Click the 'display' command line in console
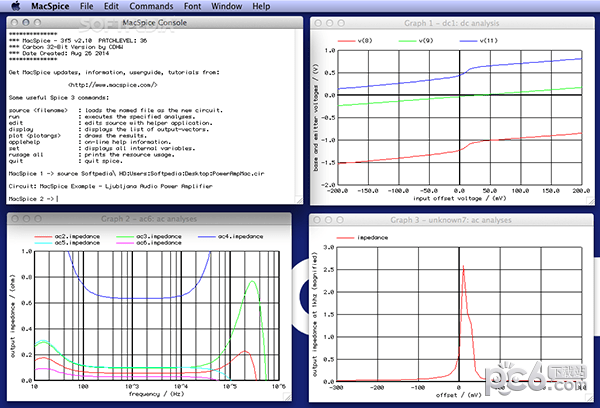 109,129
